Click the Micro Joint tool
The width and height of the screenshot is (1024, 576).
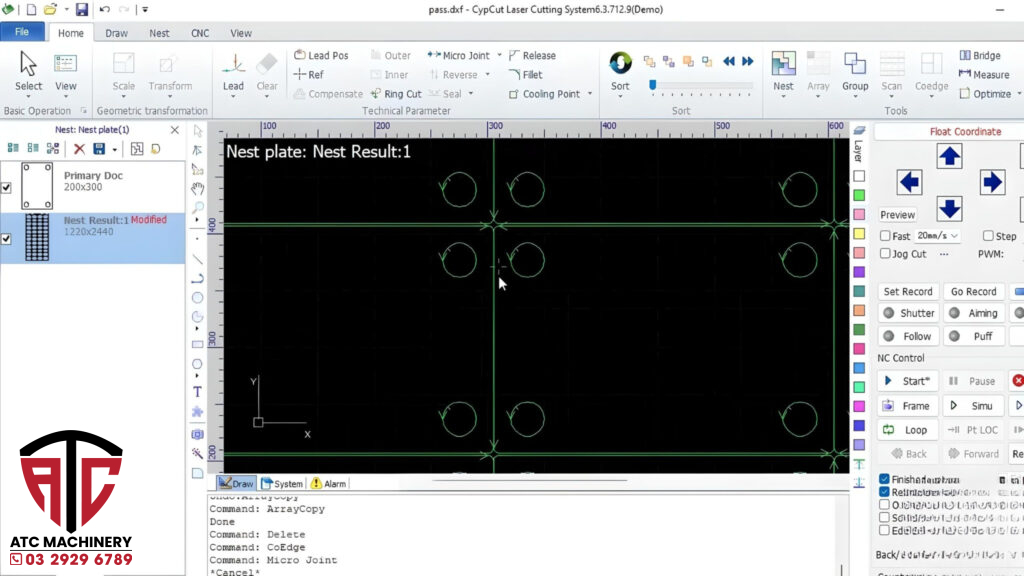point(458,56)
